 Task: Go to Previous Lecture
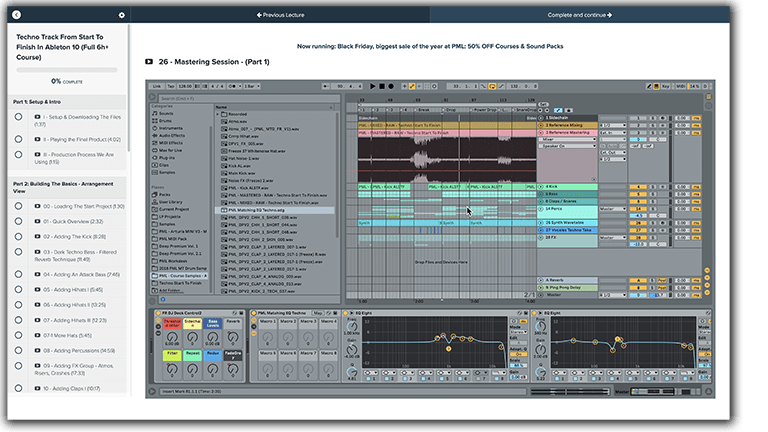point(281,15)
